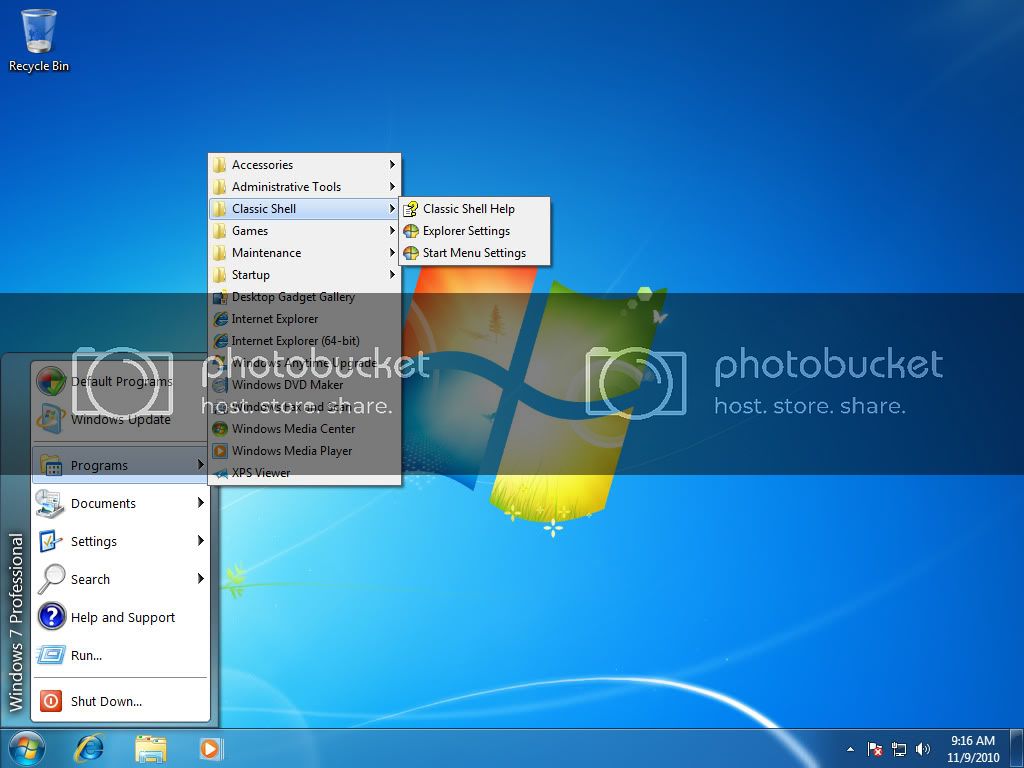
Task: Expand Search submenu
Action: pyautogui.click(x=120, y=579)
